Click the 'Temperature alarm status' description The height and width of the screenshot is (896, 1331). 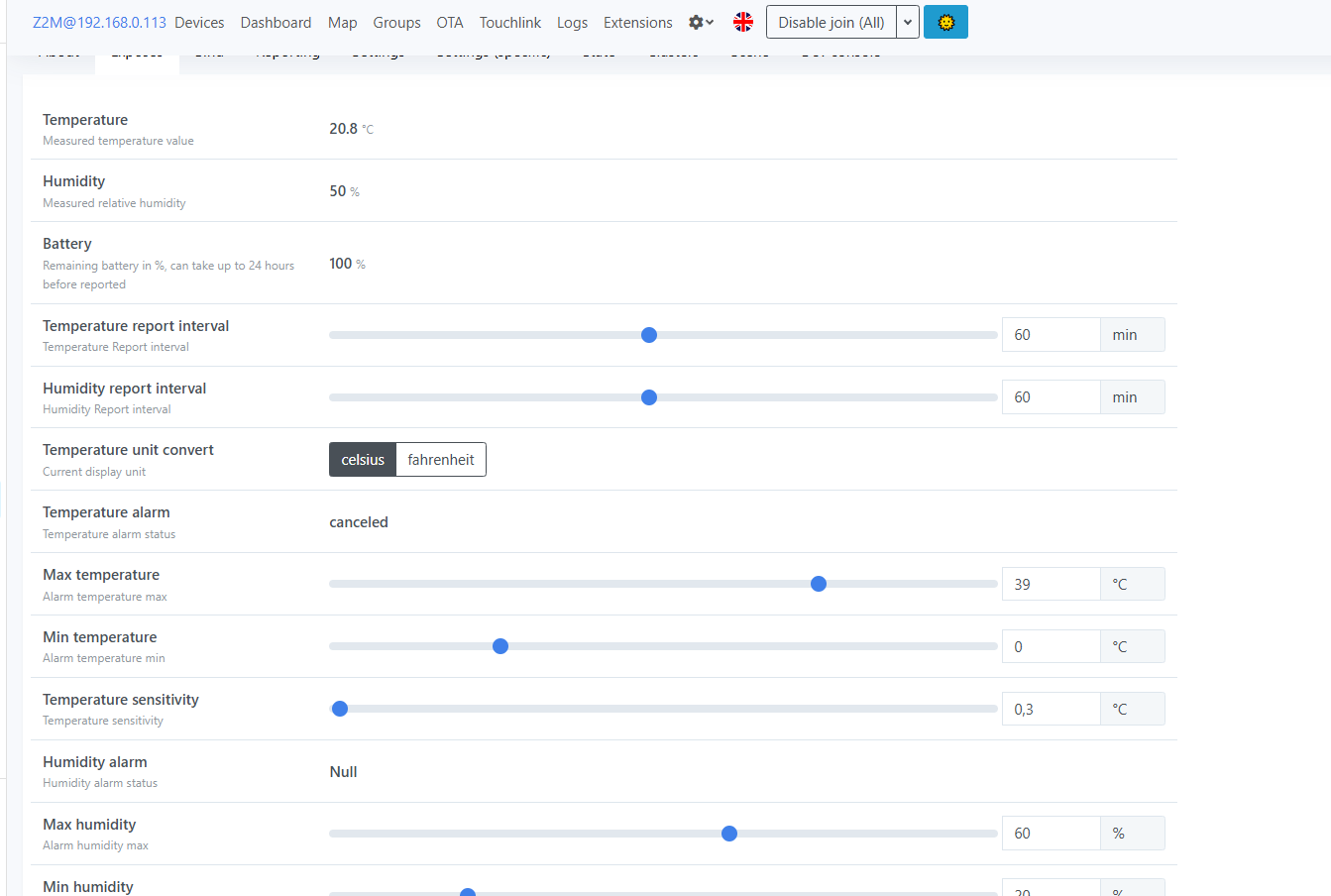(109, 534)
